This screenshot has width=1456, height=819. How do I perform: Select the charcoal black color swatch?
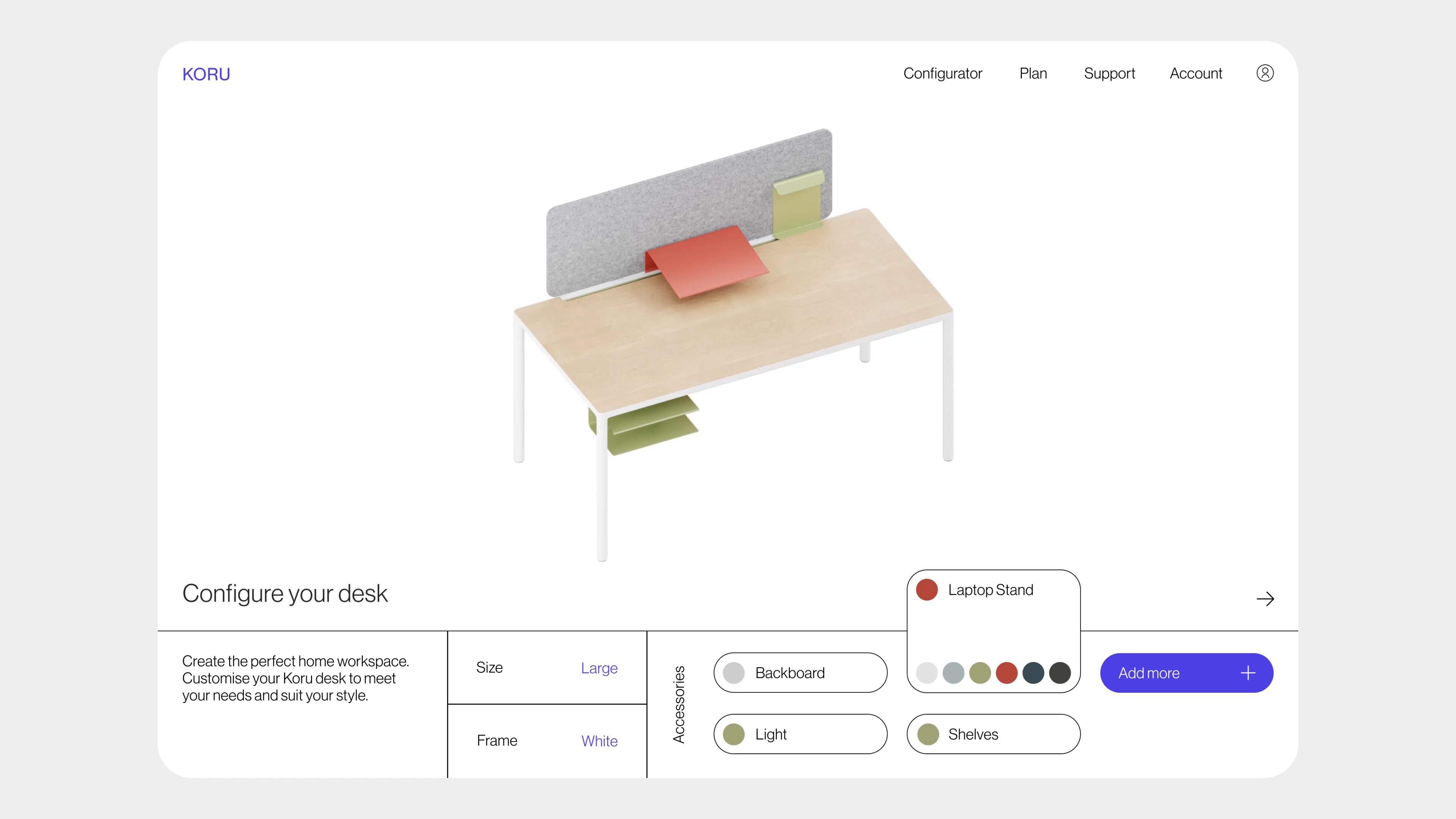[x=1059, y=673]
